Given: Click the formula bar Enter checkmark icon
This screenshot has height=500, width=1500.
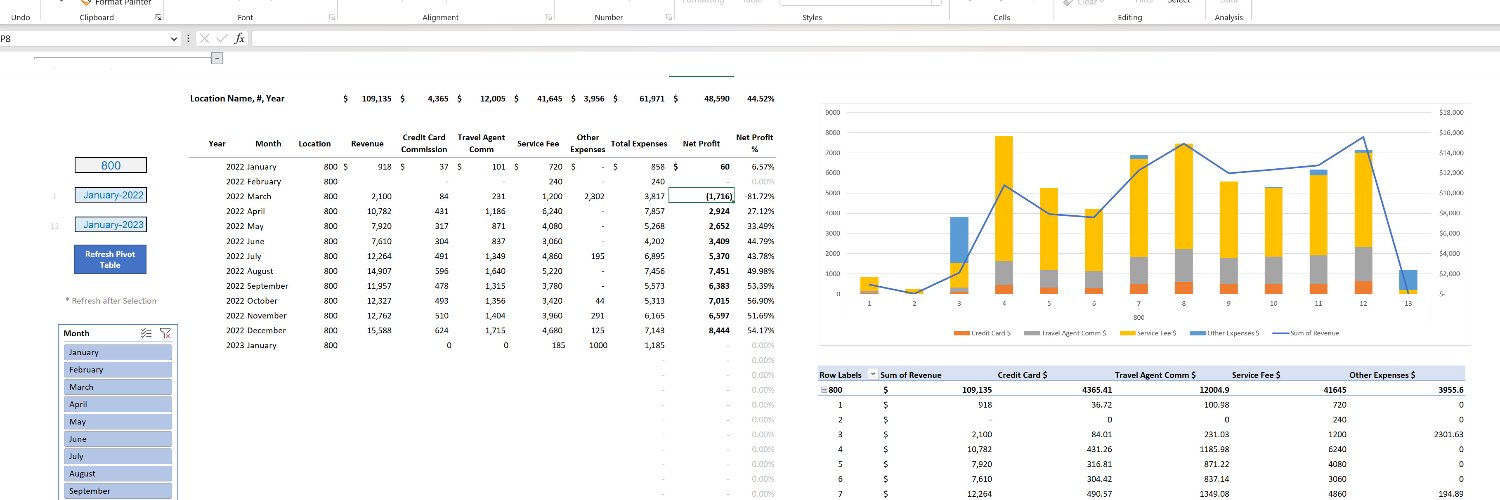Looking at the screenshot, I should tap(221, 38).
